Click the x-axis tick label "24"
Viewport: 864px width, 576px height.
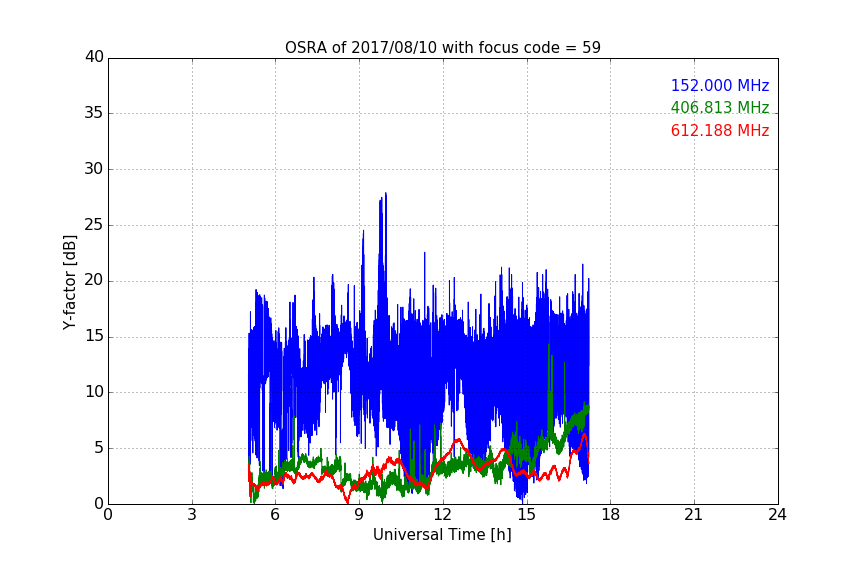pos(777,515)
